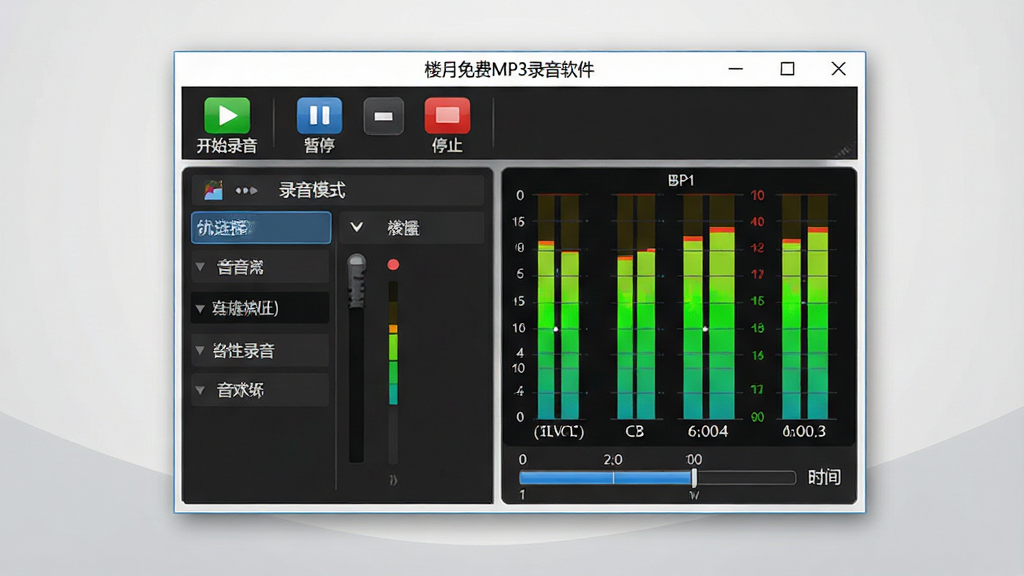Click the small vertical level meter beside the microphone
The image size is (1024, 576).
coord(393,372)
